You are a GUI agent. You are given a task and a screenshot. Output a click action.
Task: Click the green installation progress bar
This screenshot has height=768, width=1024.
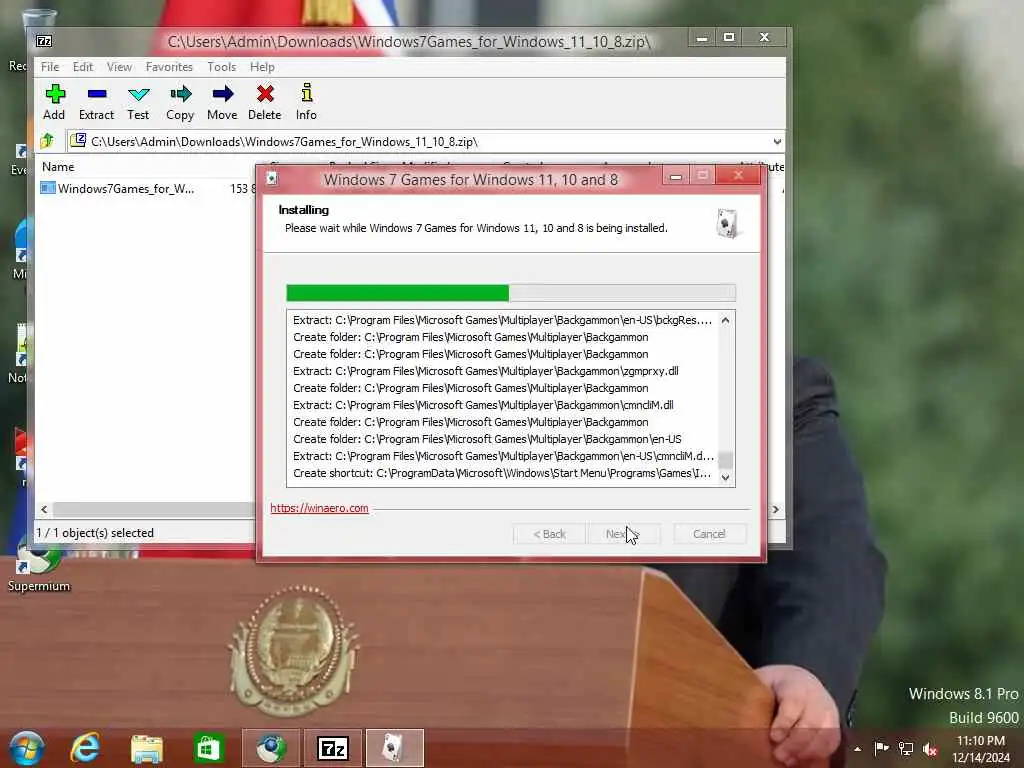click(511, 293)
